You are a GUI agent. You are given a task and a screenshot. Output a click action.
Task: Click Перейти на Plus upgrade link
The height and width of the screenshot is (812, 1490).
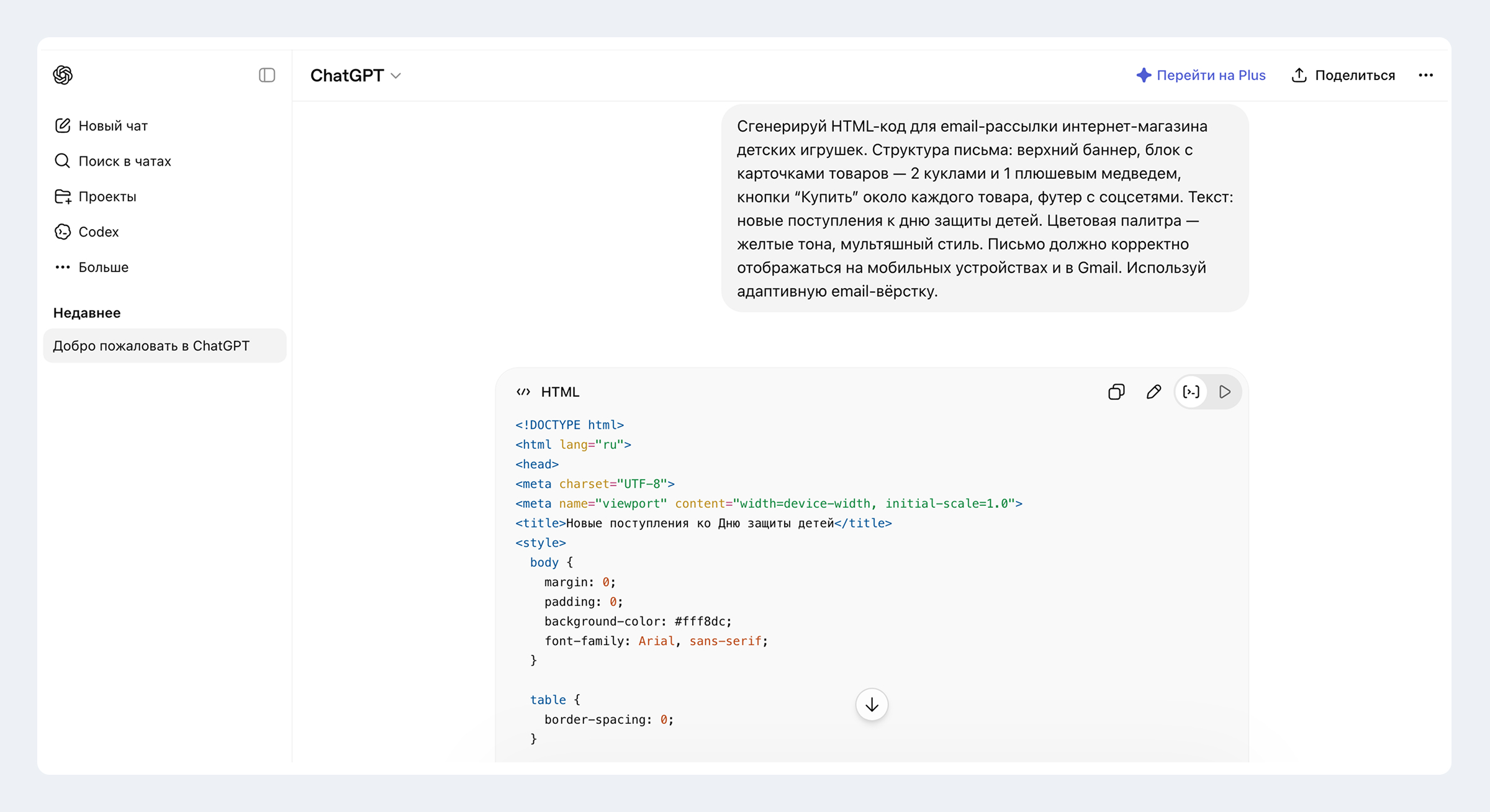(x=1201, y=75)
